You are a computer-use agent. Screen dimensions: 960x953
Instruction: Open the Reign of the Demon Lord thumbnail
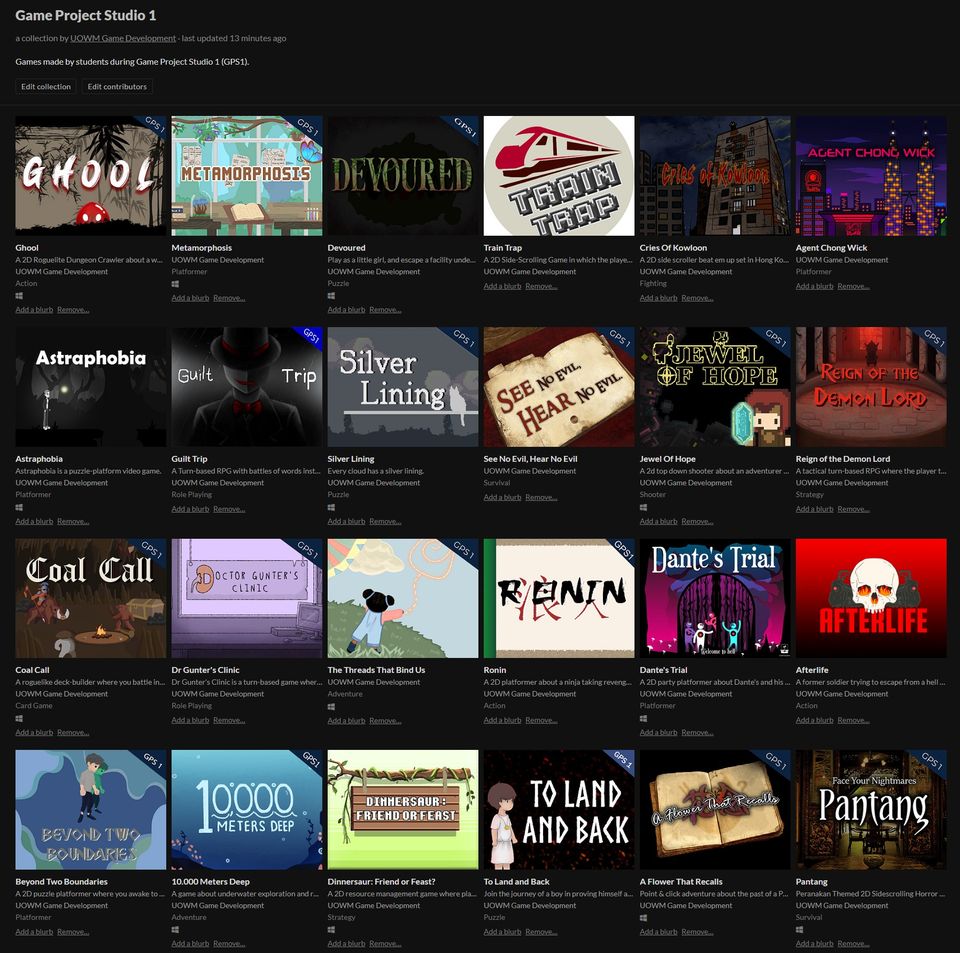(x=871, y=387)
